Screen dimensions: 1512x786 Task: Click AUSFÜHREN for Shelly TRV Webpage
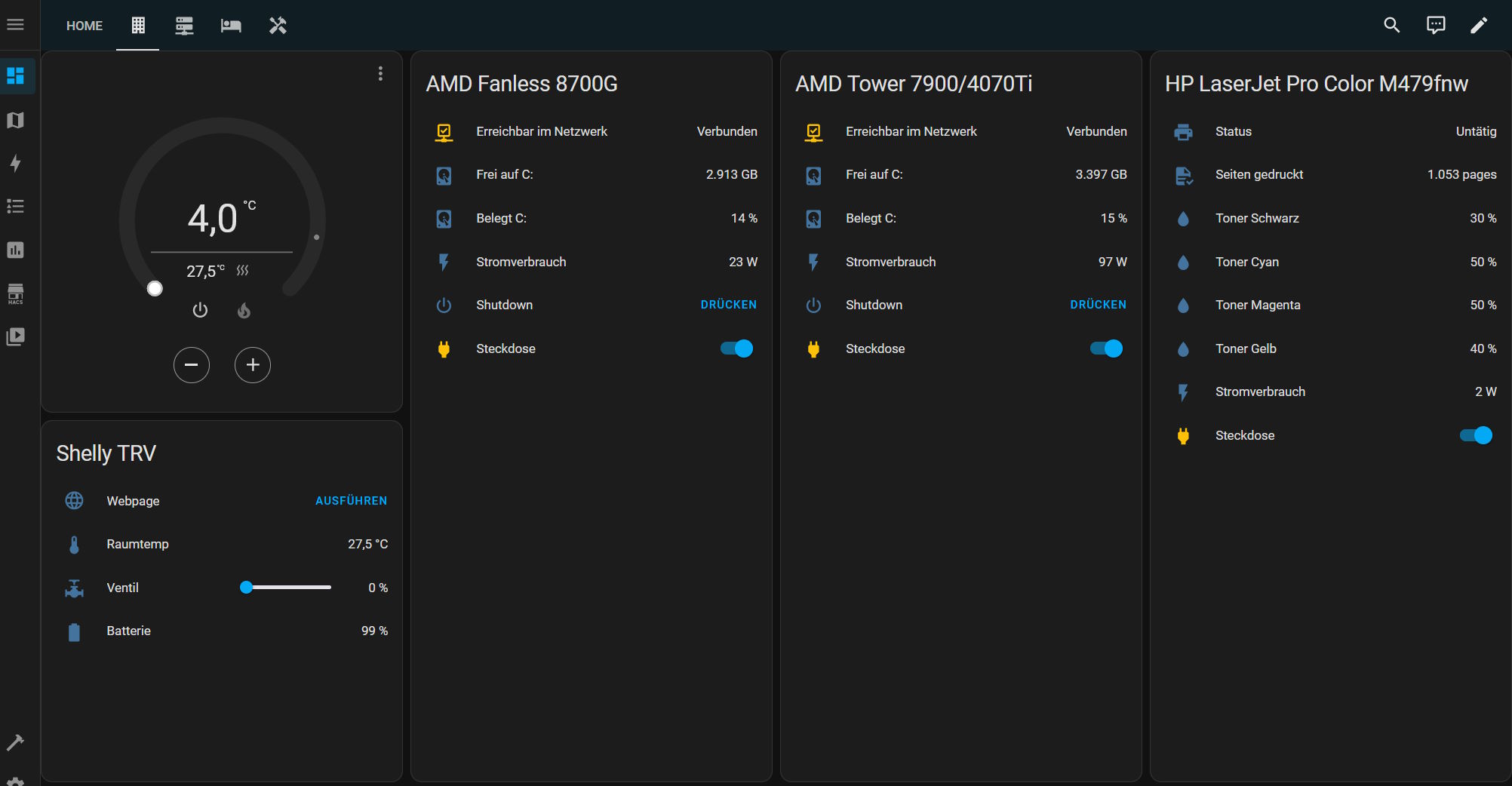(351, 501)
